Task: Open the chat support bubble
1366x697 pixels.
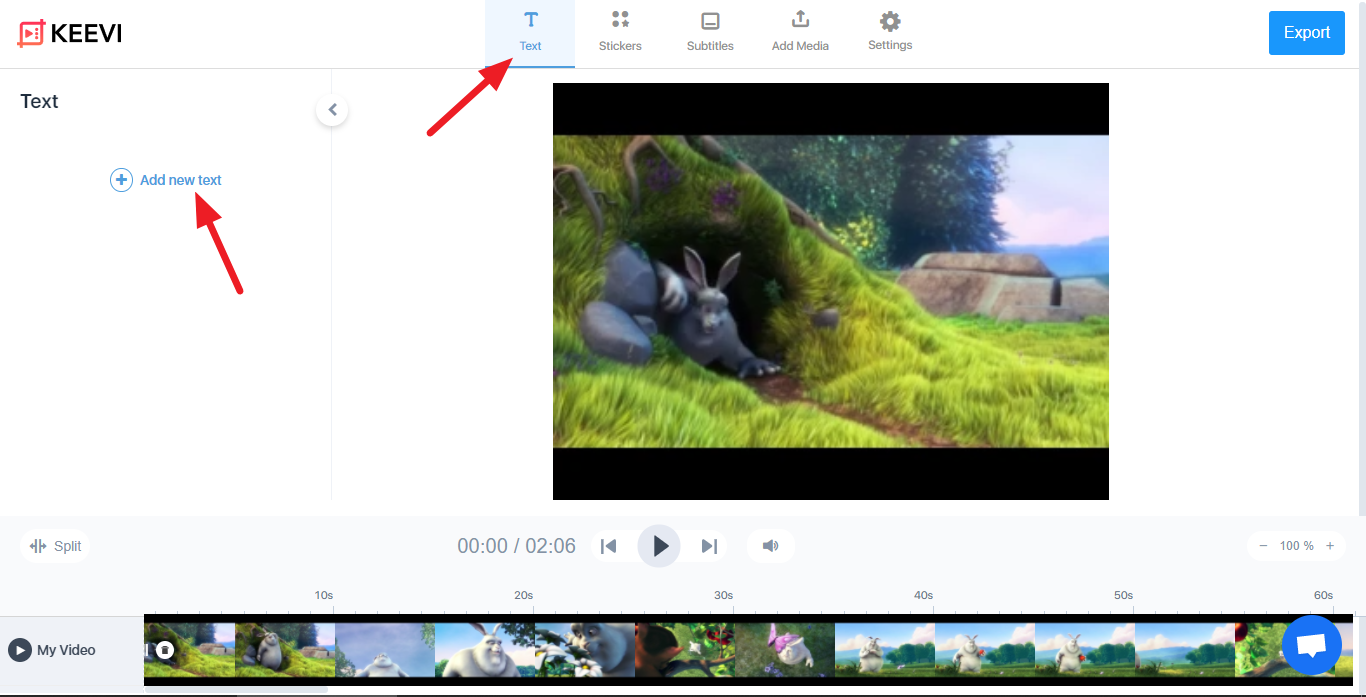Action: click(1311, 646)
